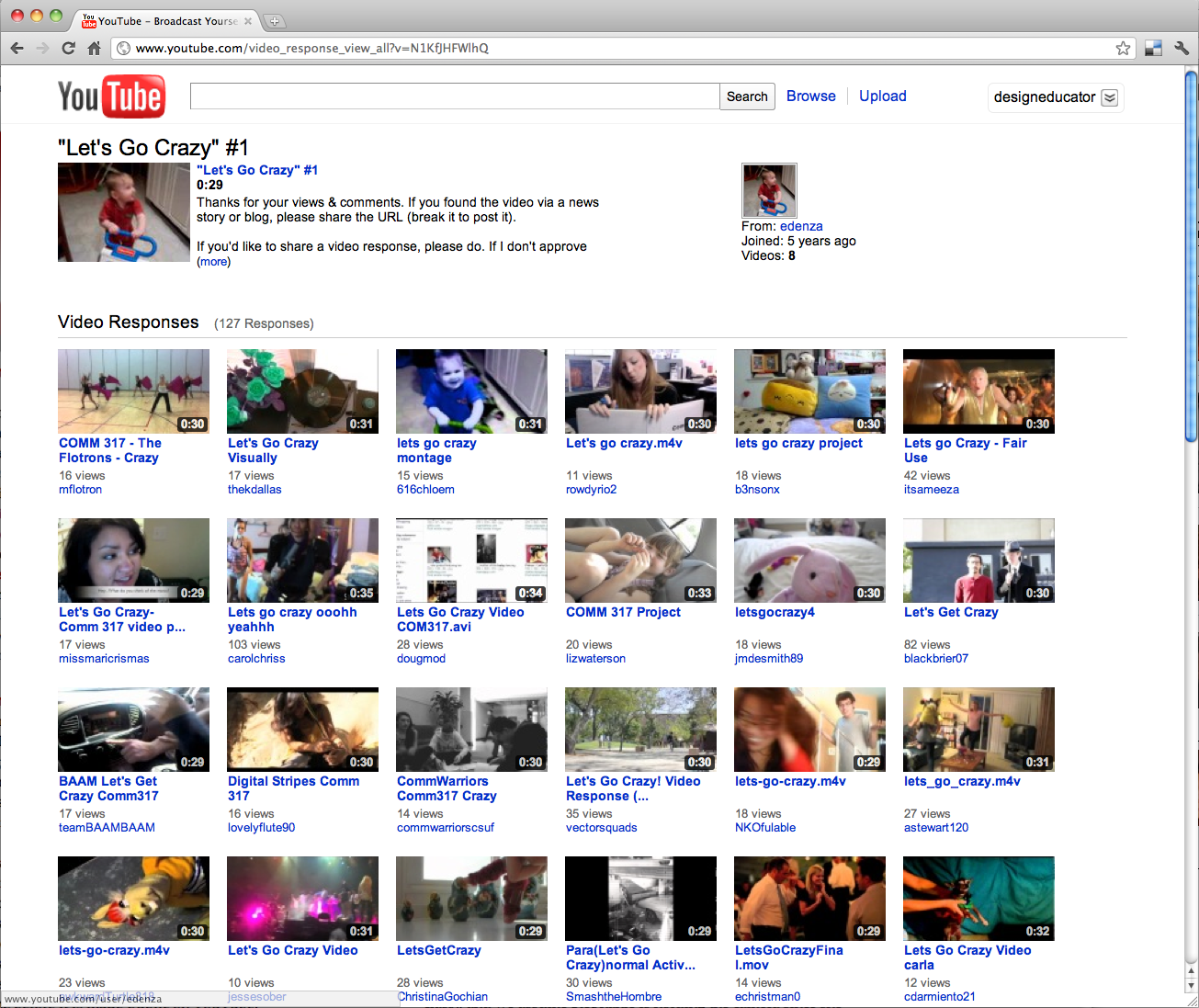Open the Upload page link
The image size is (1199, 1008).
pos(882,96)
